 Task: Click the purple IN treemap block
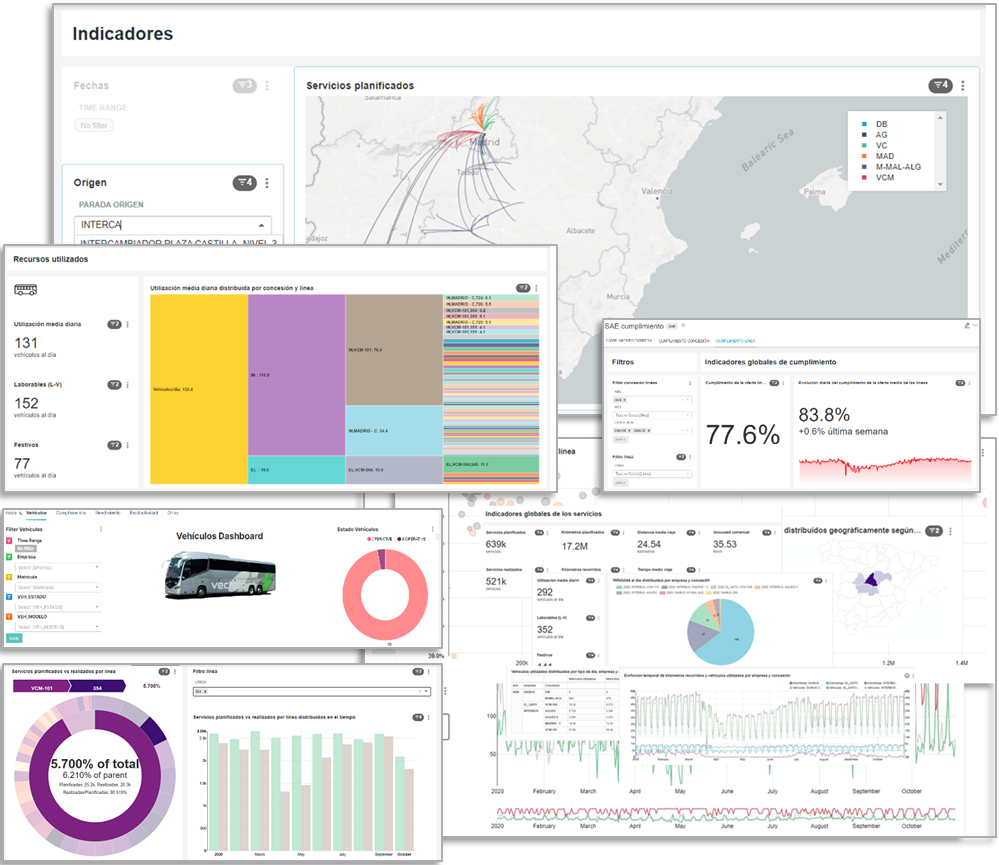tap(296, 375)
